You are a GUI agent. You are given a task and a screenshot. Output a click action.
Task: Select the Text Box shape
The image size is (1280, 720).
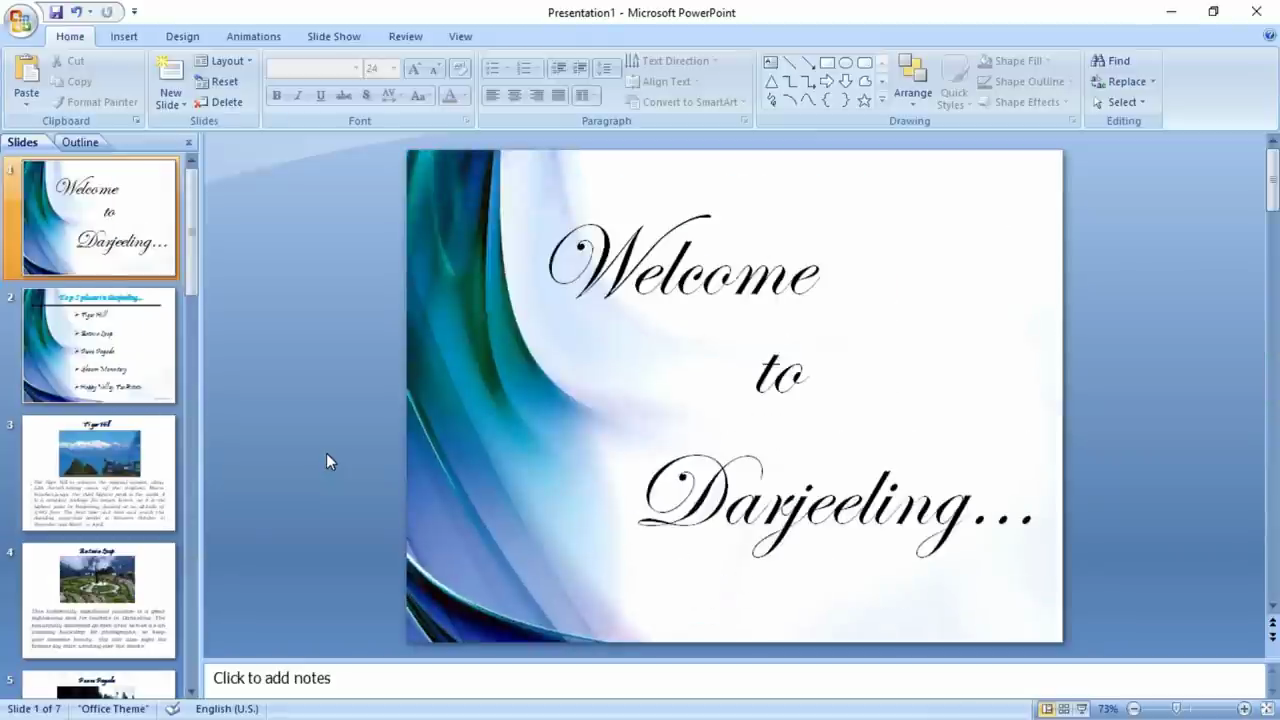(771, 62)
